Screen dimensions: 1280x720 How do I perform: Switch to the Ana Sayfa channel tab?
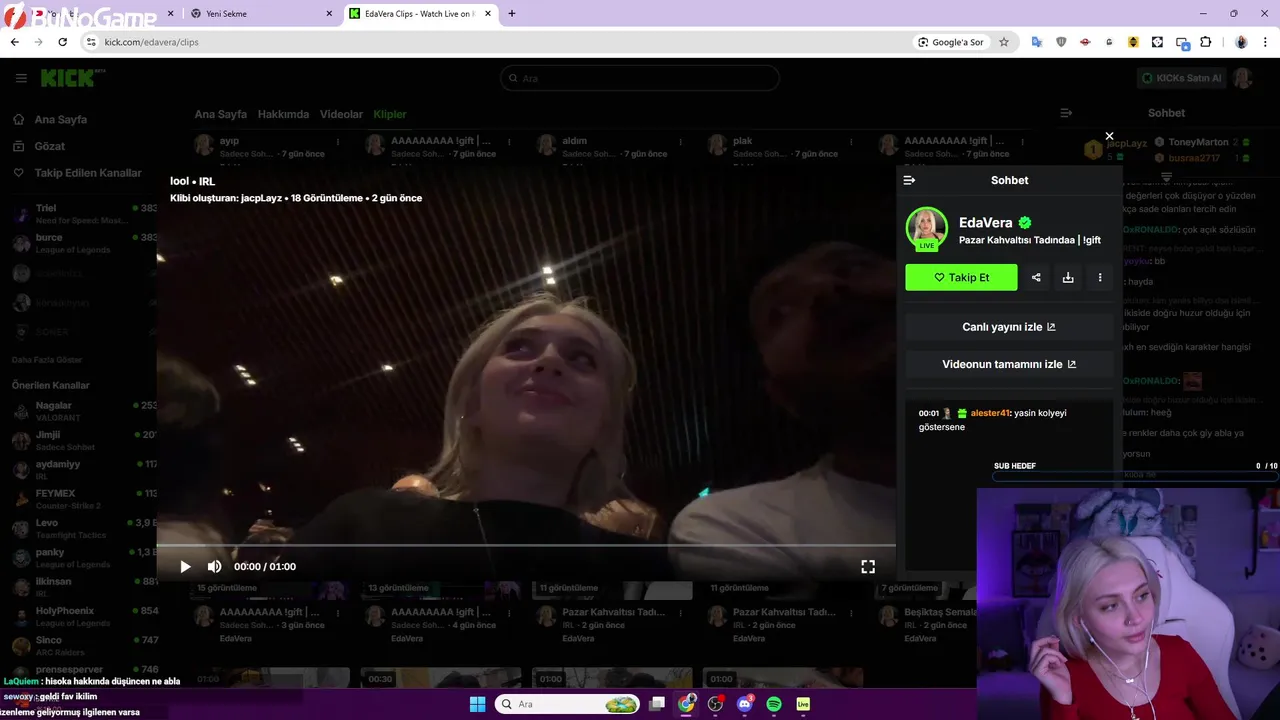click(220, 114)
